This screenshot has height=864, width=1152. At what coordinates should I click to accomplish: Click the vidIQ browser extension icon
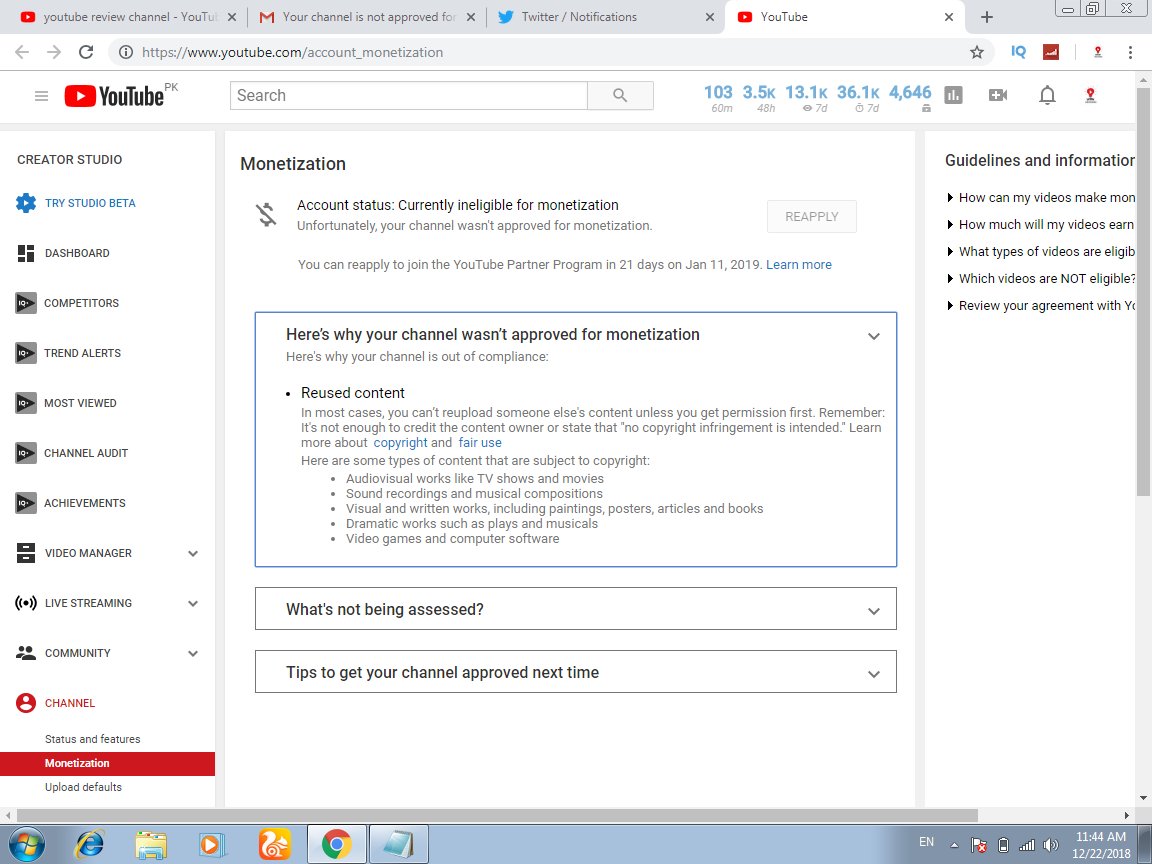click(x=1018, y=52)
